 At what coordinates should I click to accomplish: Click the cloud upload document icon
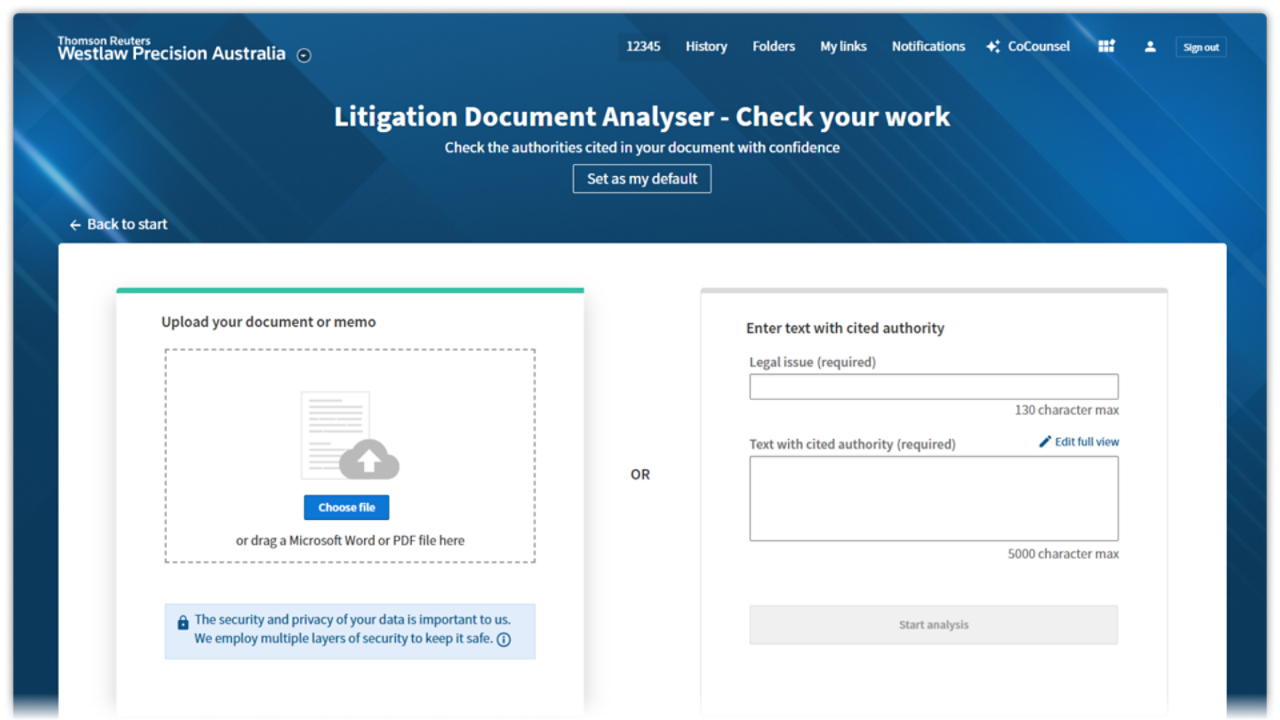350,436
